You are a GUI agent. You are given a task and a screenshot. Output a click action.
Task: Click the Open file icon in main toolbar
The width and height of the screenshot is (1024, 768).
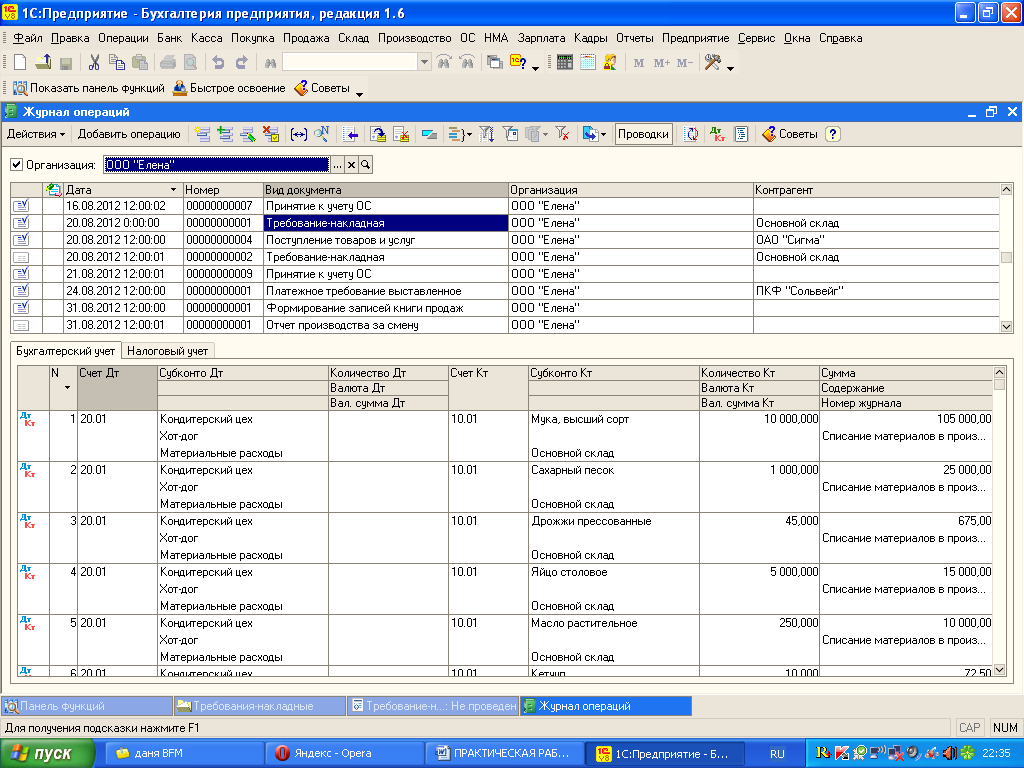[43, 63]
